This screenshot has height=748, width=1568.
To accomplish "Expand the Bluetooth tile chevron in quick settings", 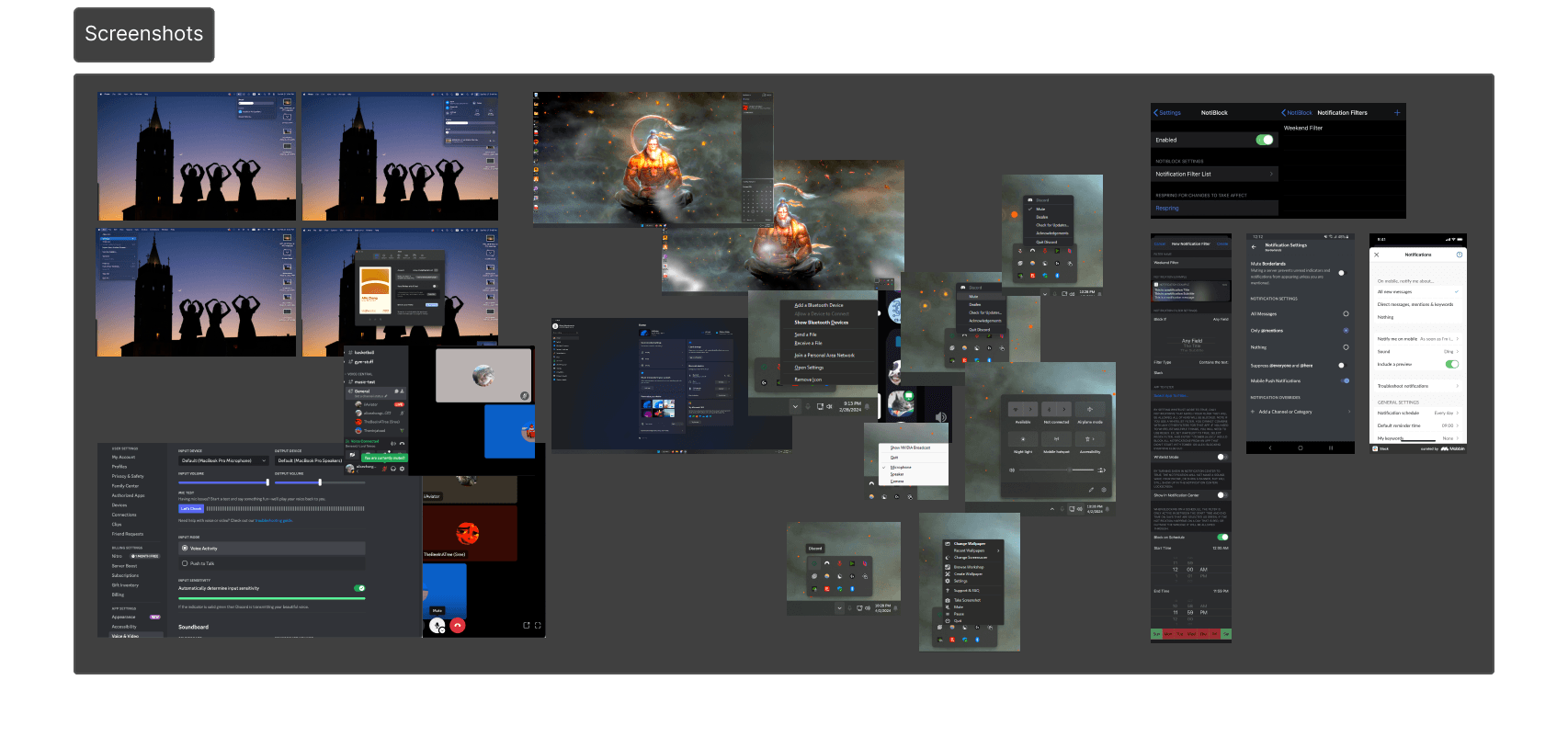I will pos(1064,409).
